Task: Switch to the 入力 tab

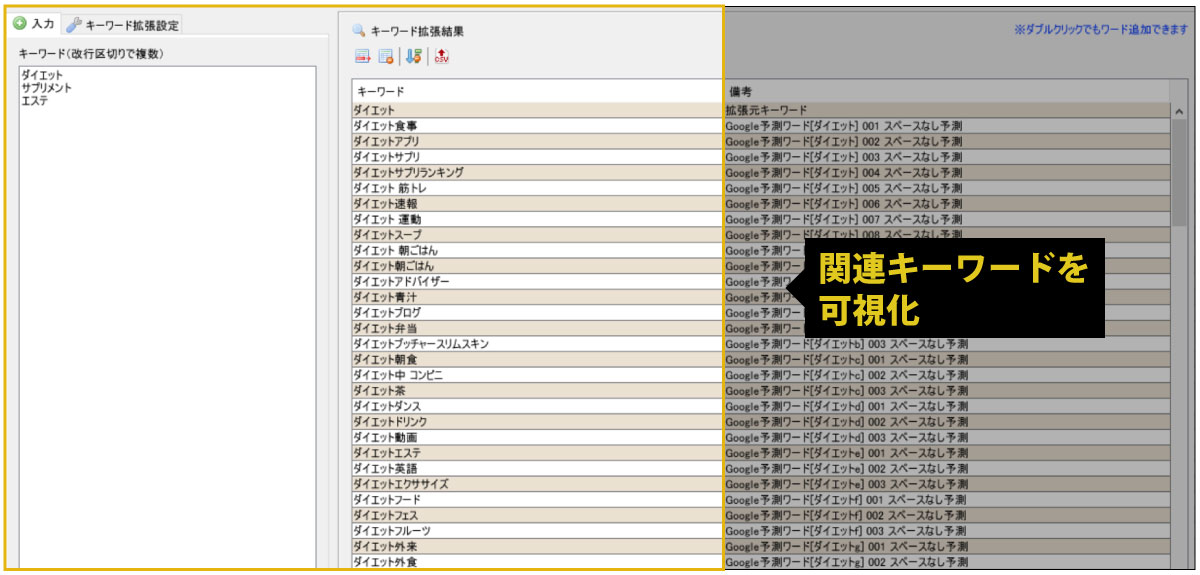Action: click(34, 24)
